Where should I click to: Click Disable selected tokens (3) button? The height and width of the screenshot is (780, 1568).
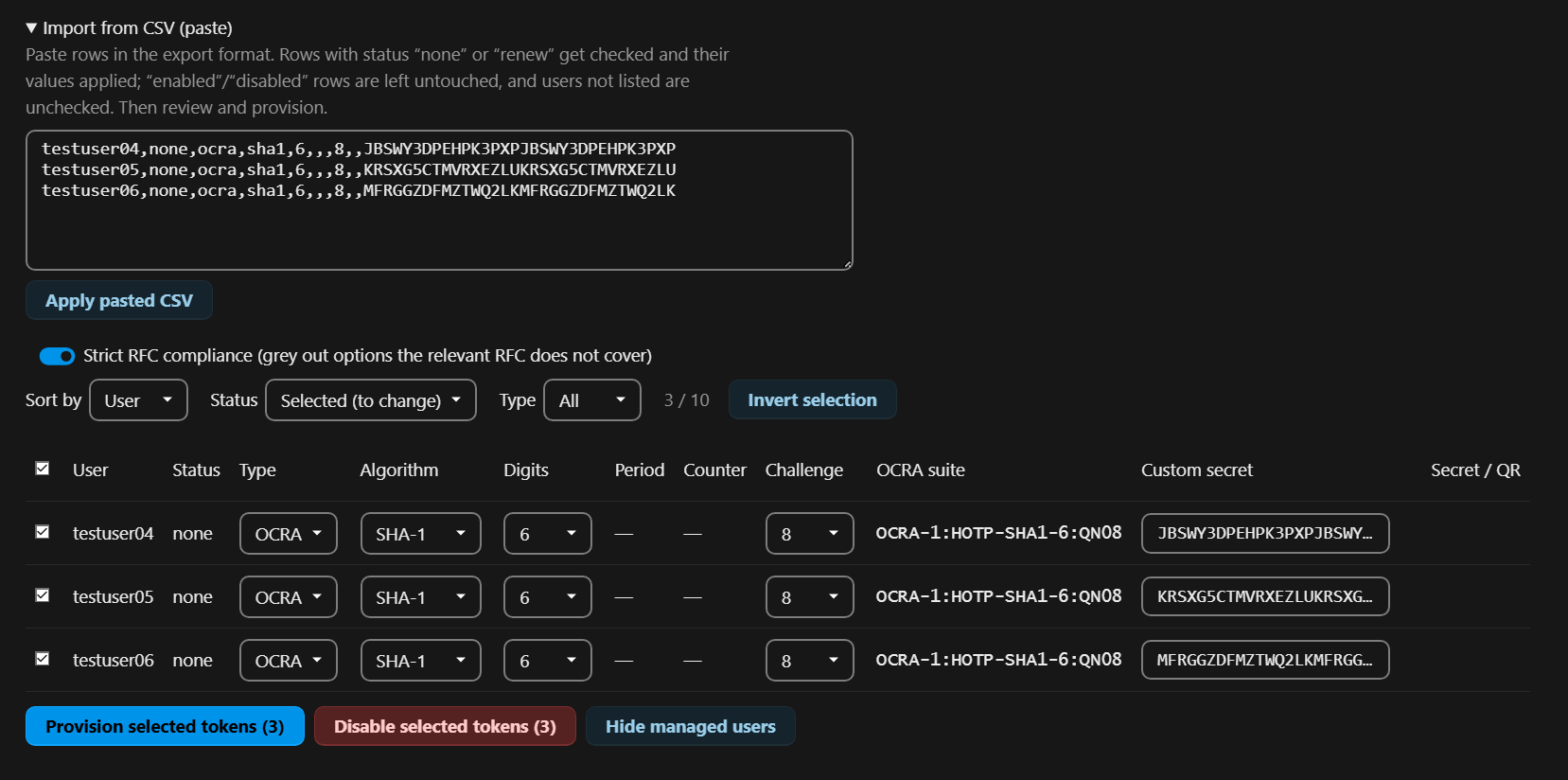pyautogui.click(x=445, y=726)
